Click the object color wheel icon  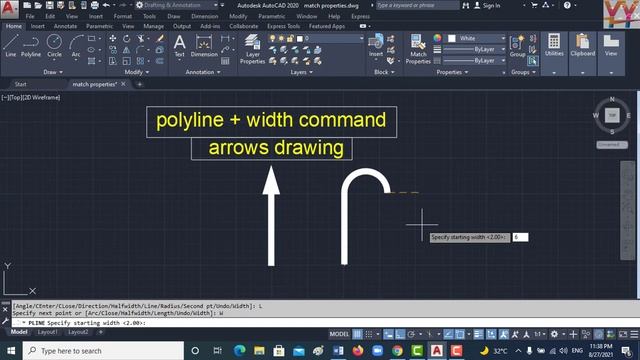click(437, 38)
